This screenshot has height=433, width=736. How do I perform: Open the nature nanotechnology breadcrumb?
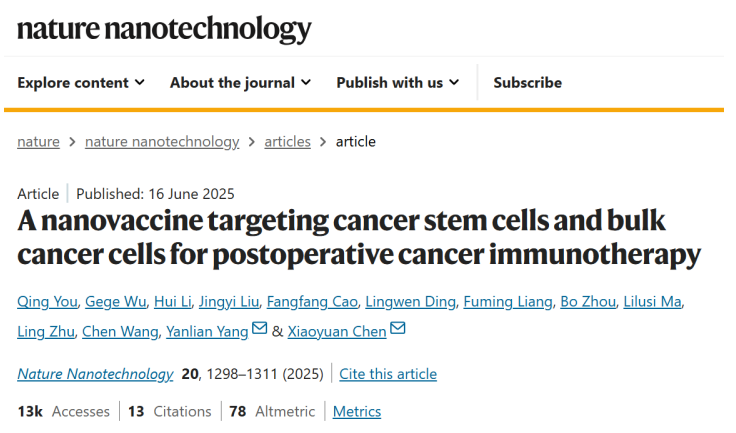pos(162,141)
